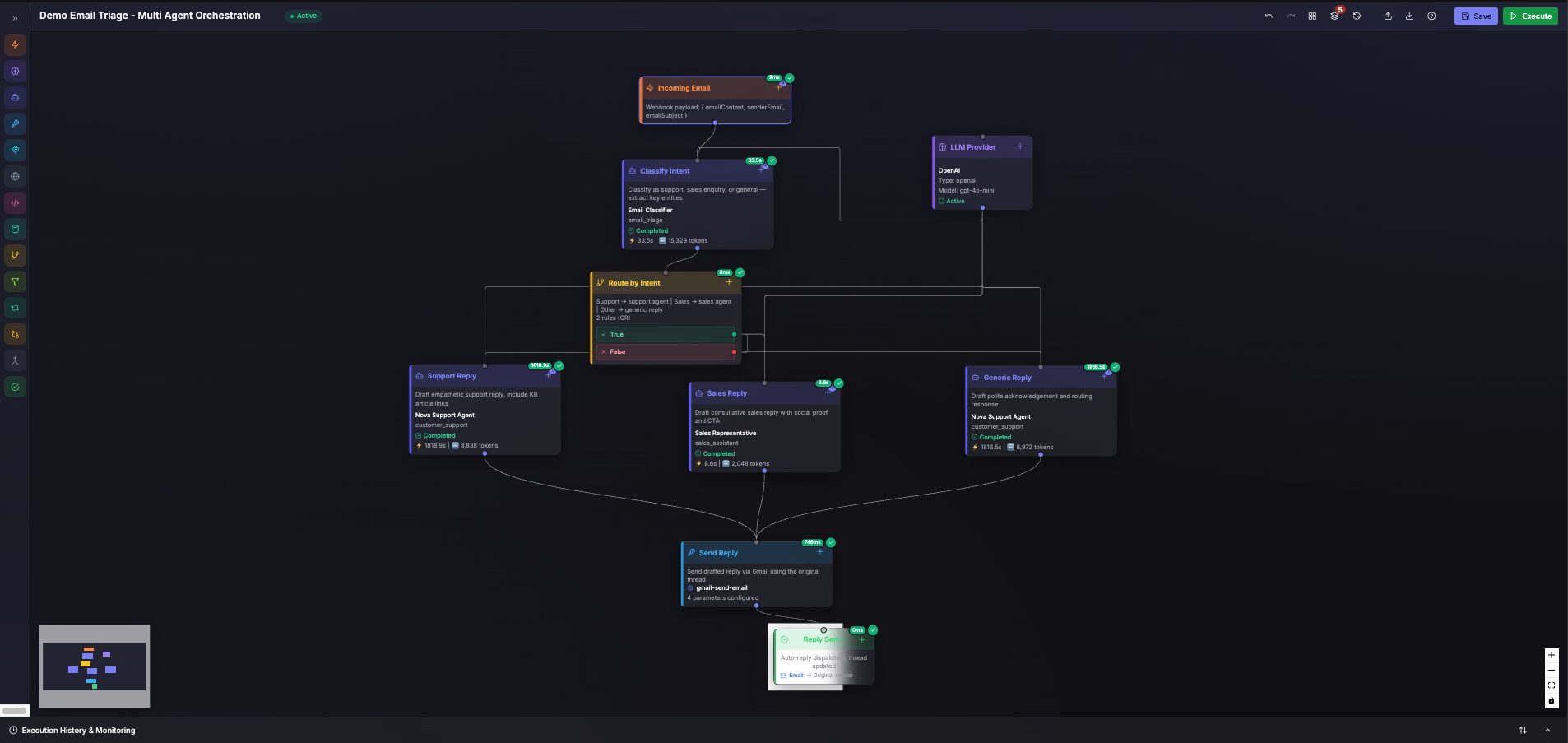Viewport: 1568px width, 743px height.
Task: Select the purple brain LLM node tool
Action: click(x=15, y=71)
